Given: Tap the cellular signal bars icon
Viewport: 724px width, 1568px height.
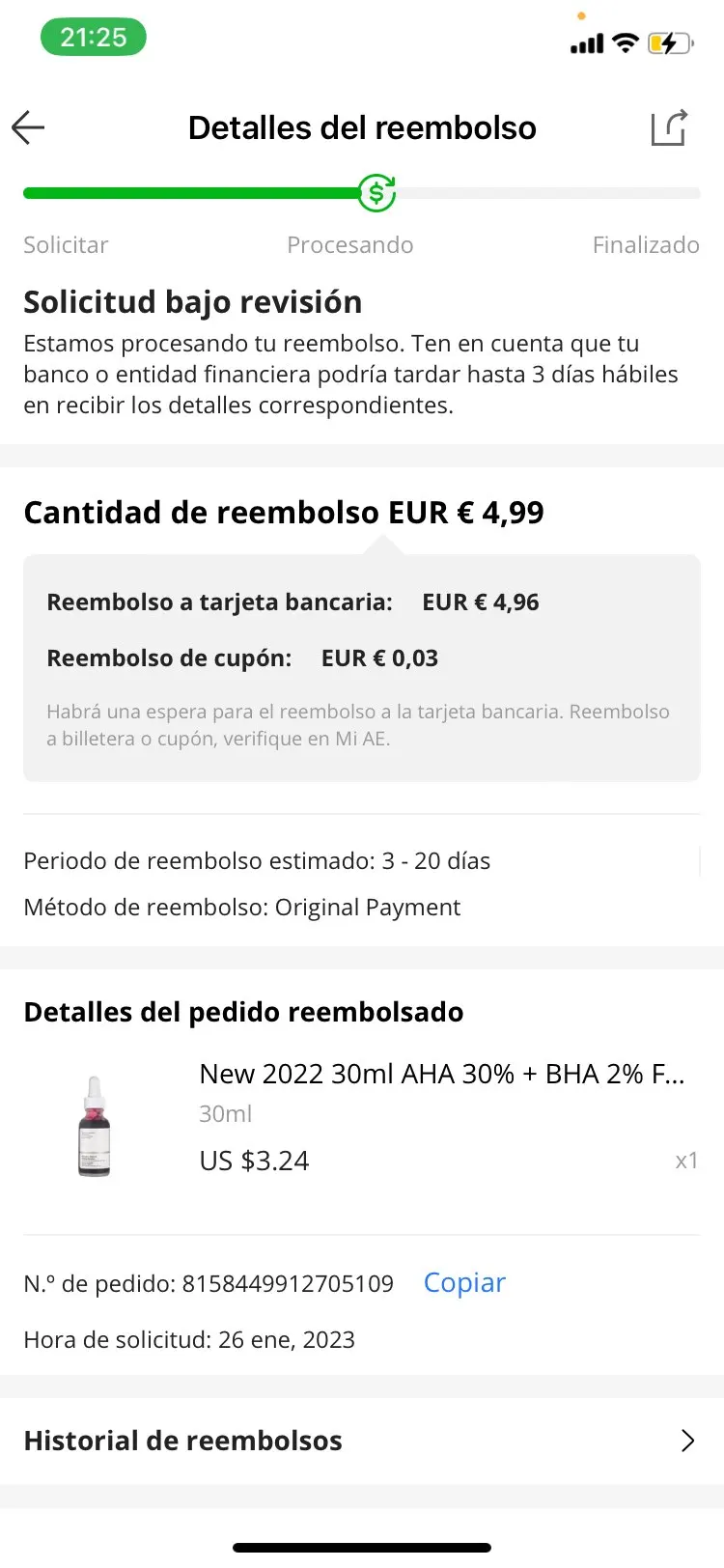Looking at the screenshot, I should (x=587, y=43).
